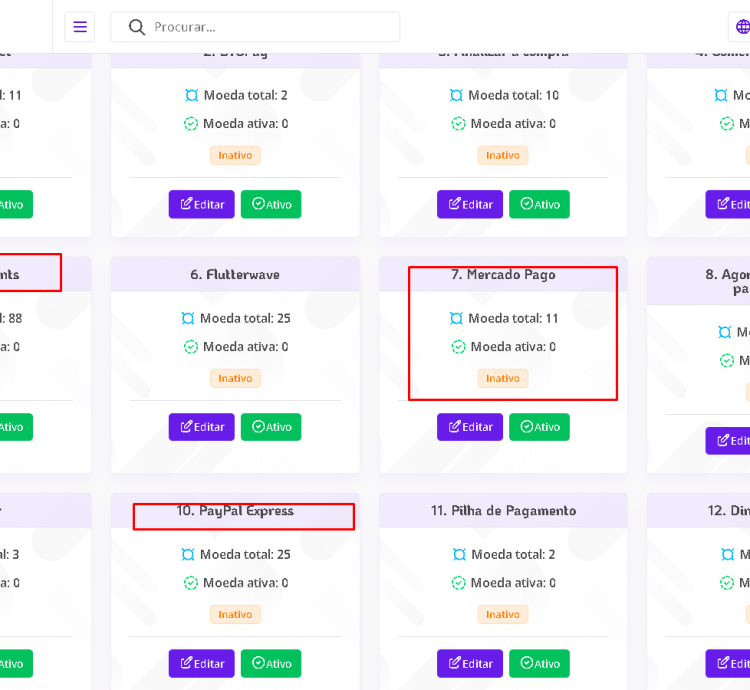Click Ativo on Pilha de Pagamento card
Viewport: 750px width, 690px height.
pos(539,663)
